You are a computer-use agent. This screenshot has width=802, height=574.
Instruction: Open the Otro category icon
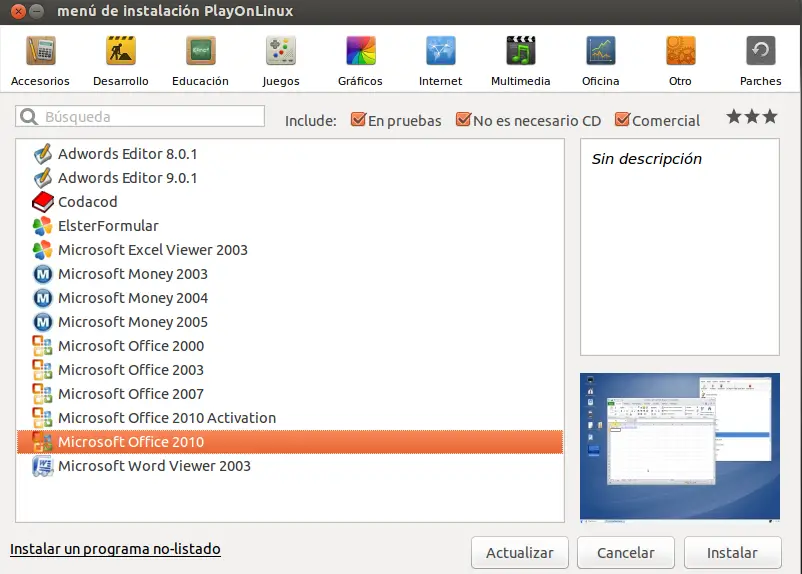[680, 51]
